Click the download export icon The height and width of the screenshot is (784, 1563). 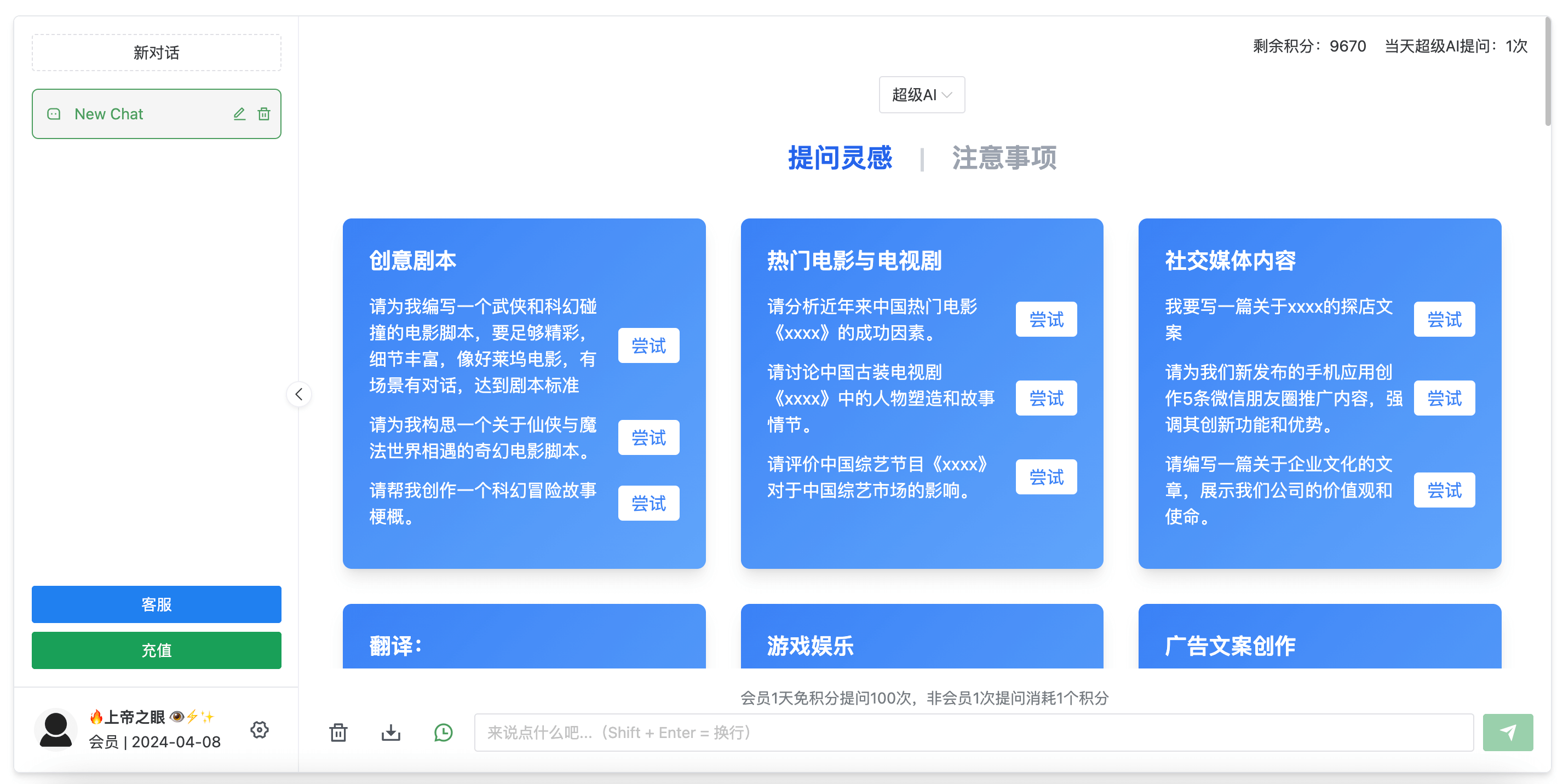click(x=391, y=733)
